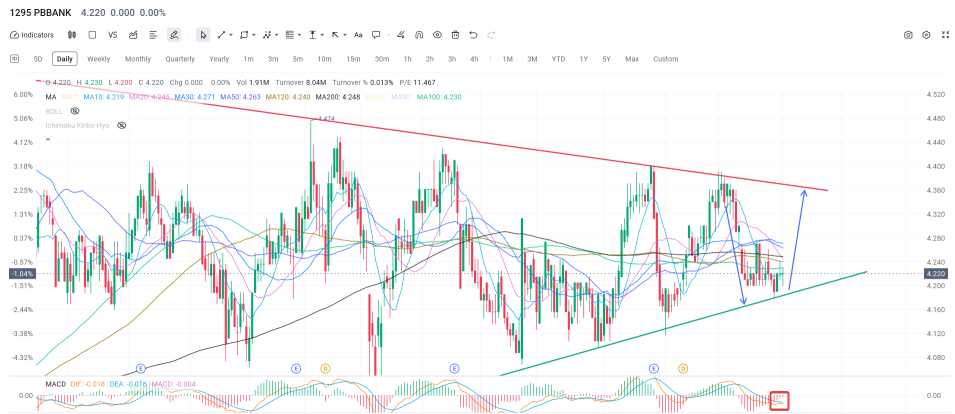Image resolution: width=955 pixels, height=414 pixels.
Task: Click the trash delete drawings icon
Action: pyautogui.click(x=455, y=34)
